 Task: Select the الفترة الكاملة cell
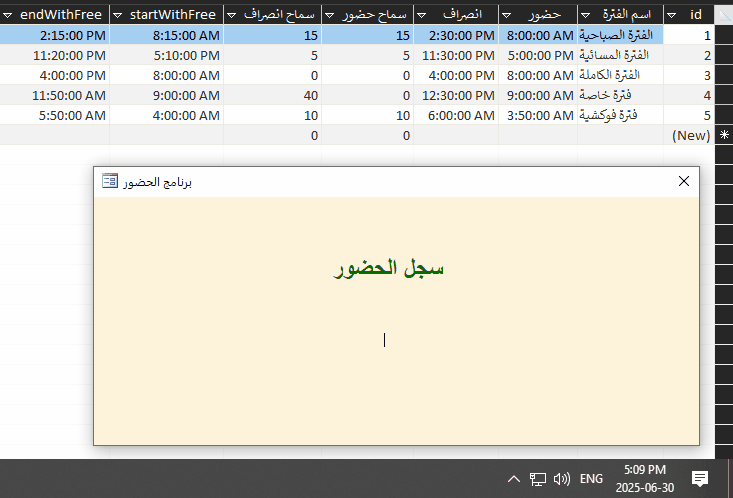click(620, 75)
